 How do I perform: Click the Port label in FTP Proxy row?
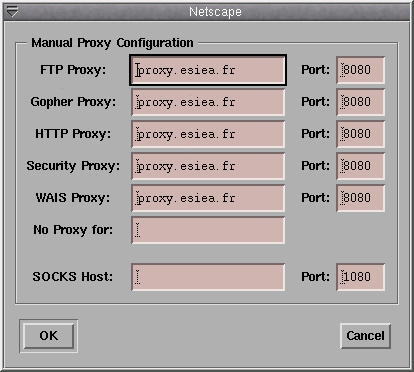point(315,70)
